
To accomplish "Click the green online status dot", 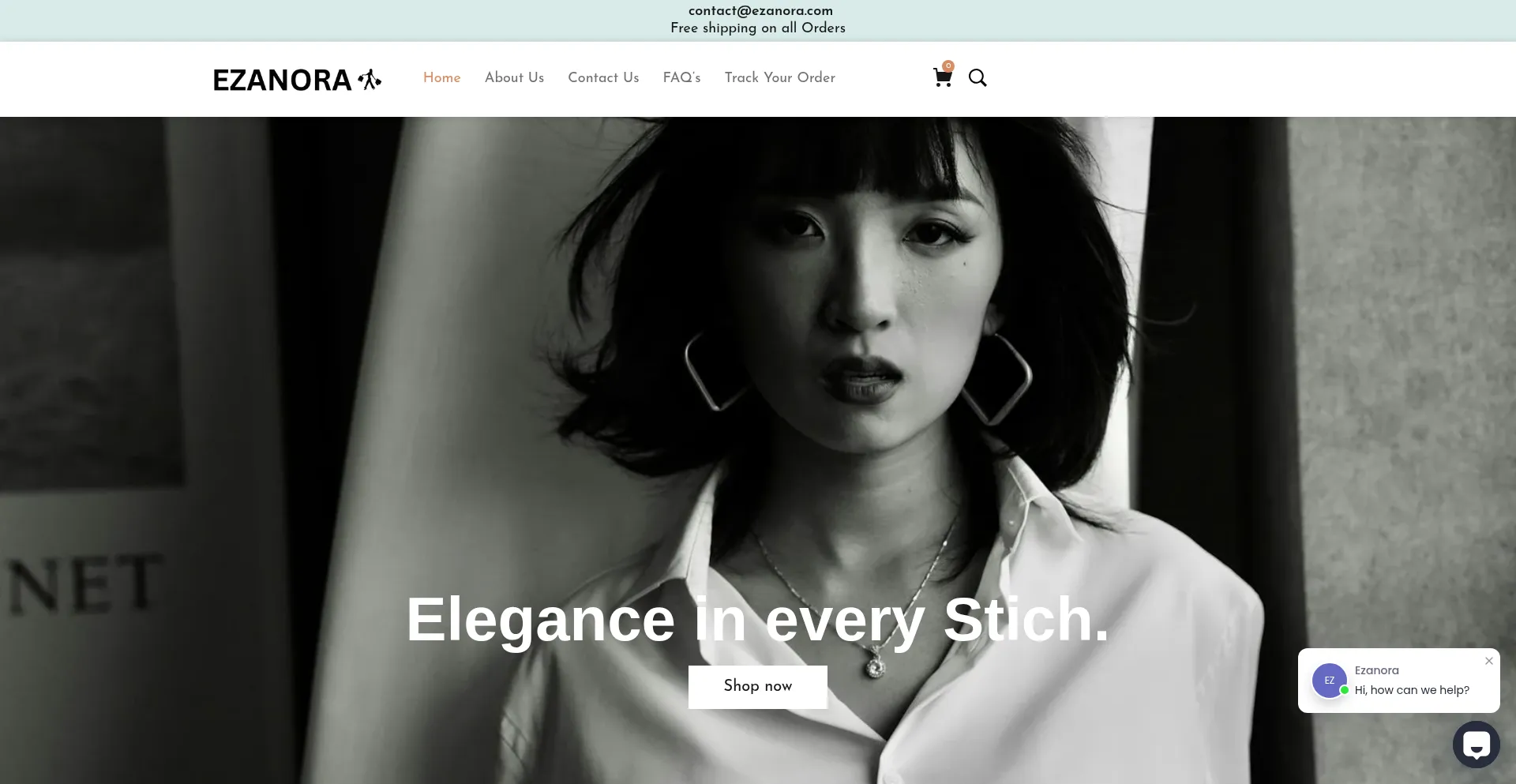I will [1344, 690].
